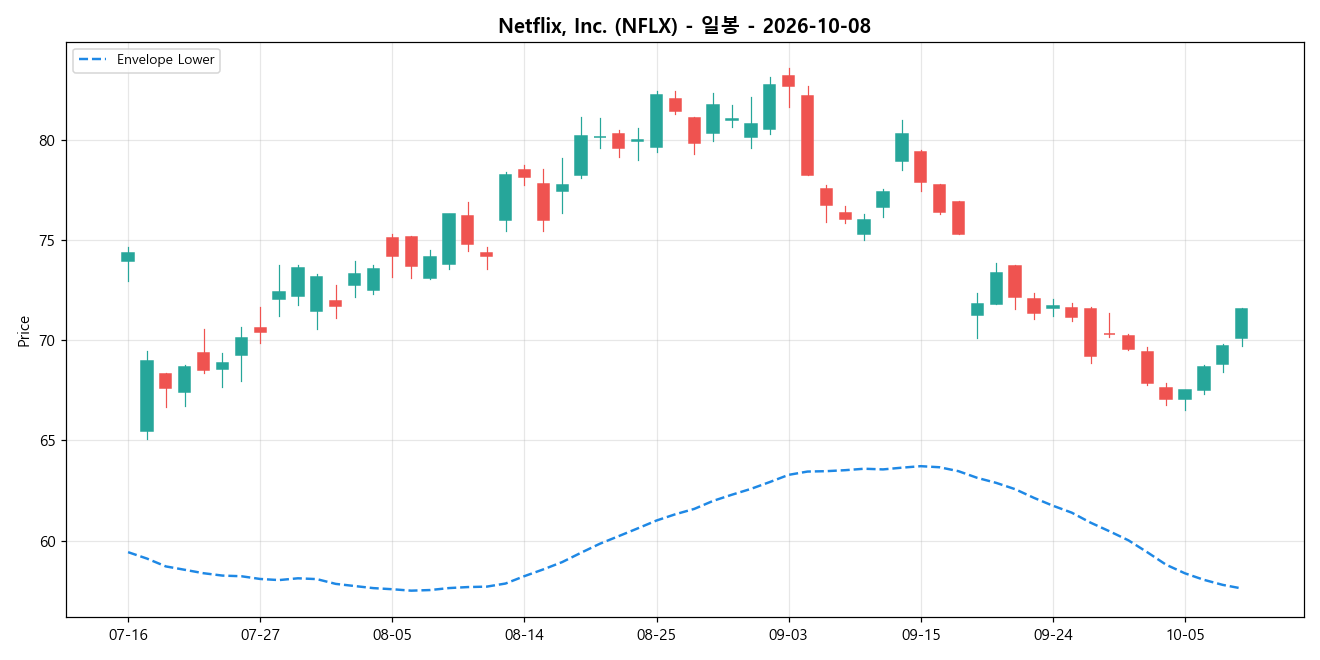1320x660 pixels.
Task: Click the last green candle on the right
Action: tap(1241, 324)
